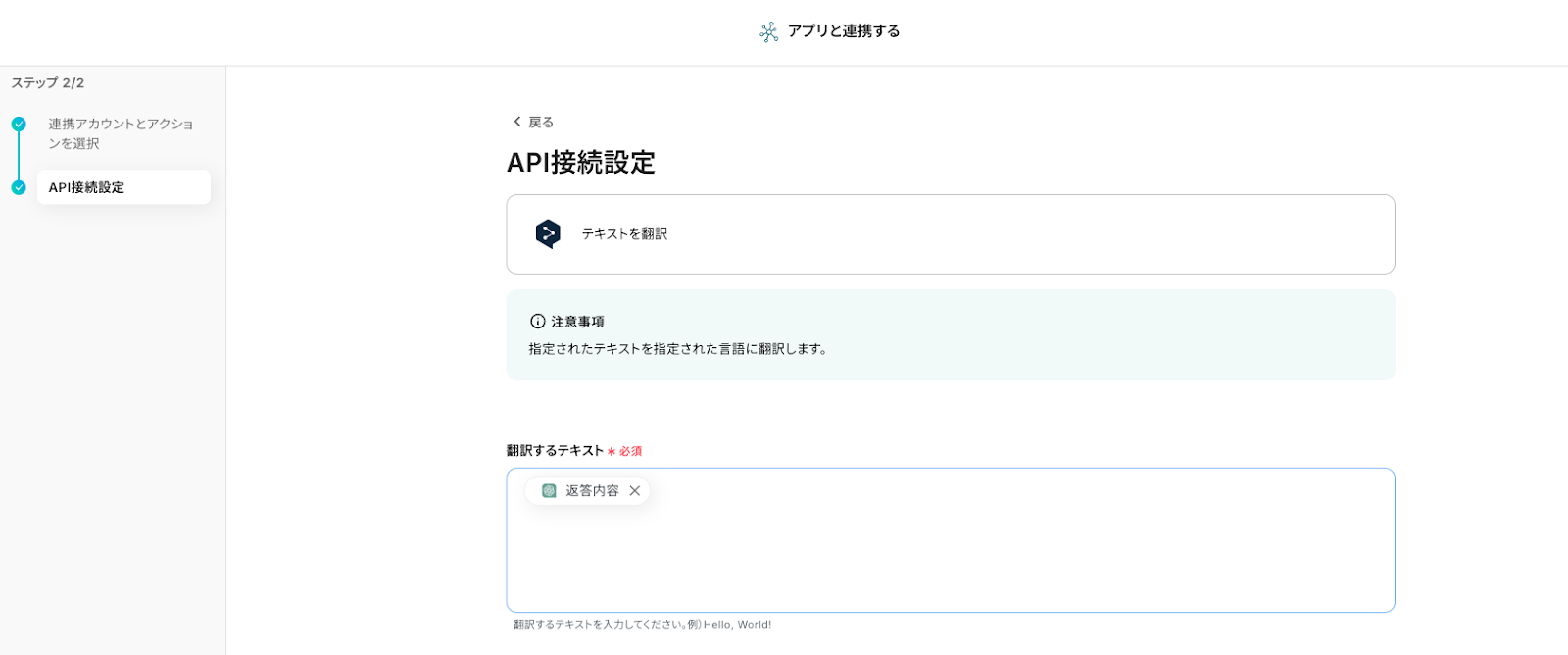Click the 'API接続設定' page heading

point(581,163)
